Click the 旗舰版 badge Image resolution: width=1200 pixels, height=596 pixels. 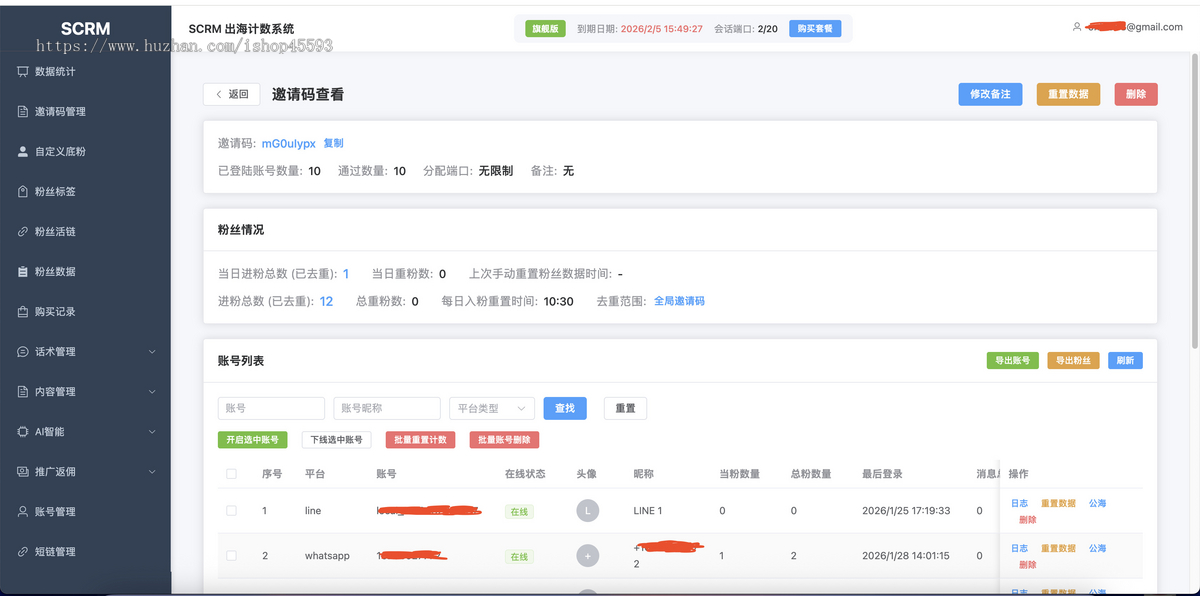pos(546,29)
